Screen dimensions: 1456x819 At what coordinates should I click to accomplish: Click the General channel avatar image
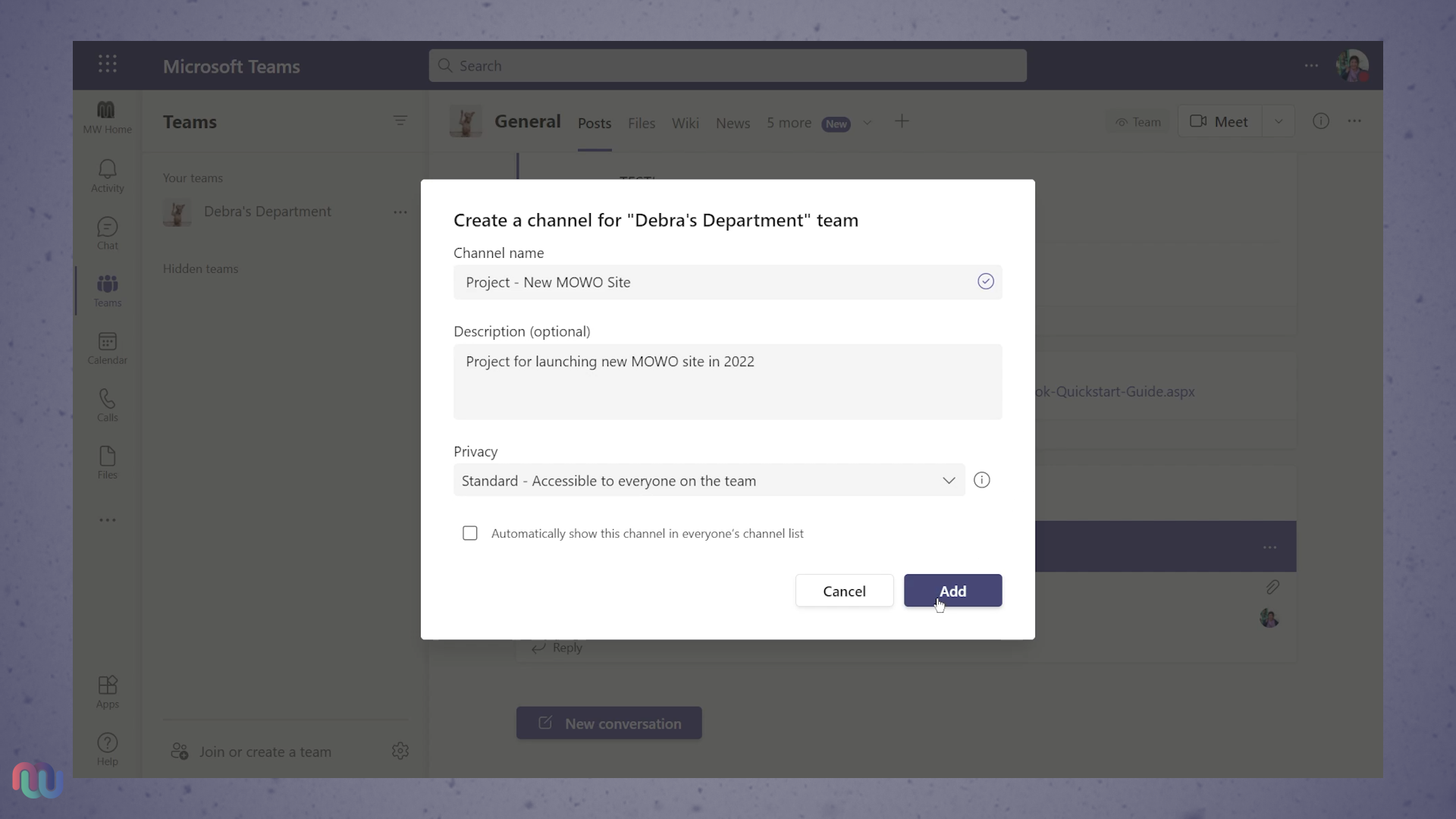tap(466, 121)
